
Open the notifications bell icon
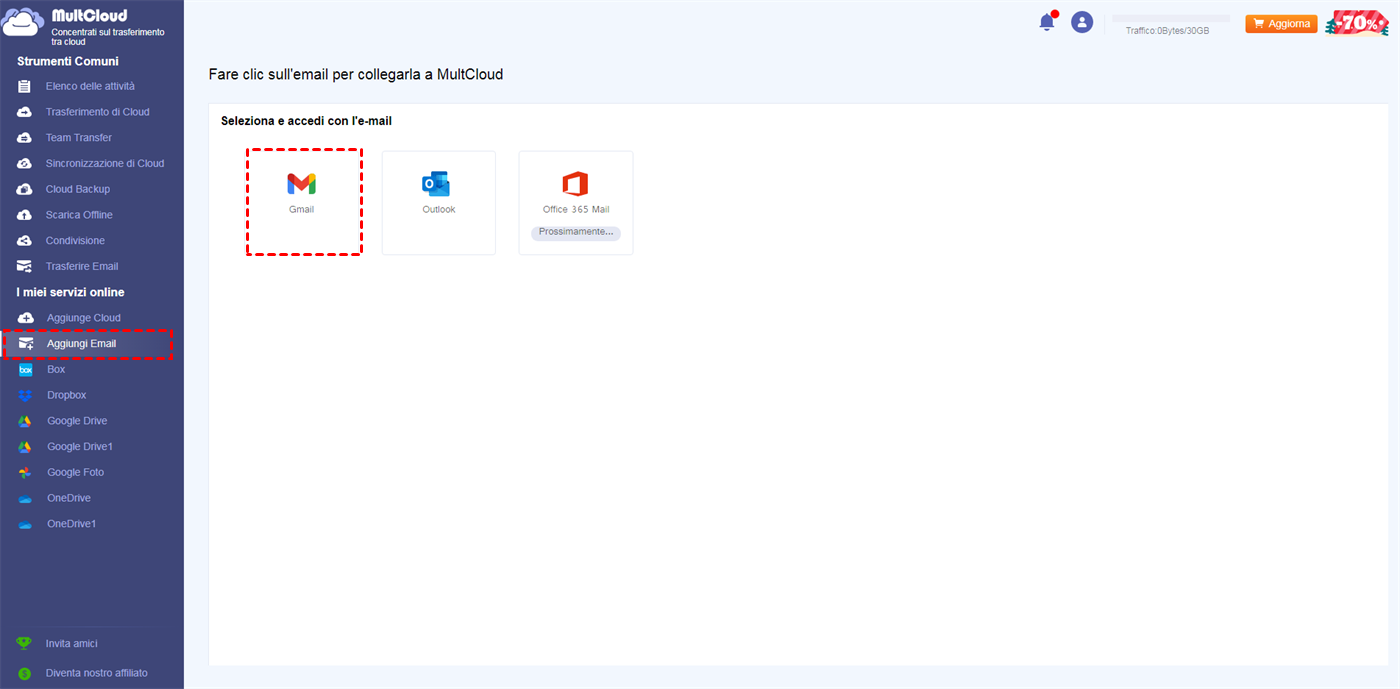click(1047, 21)
